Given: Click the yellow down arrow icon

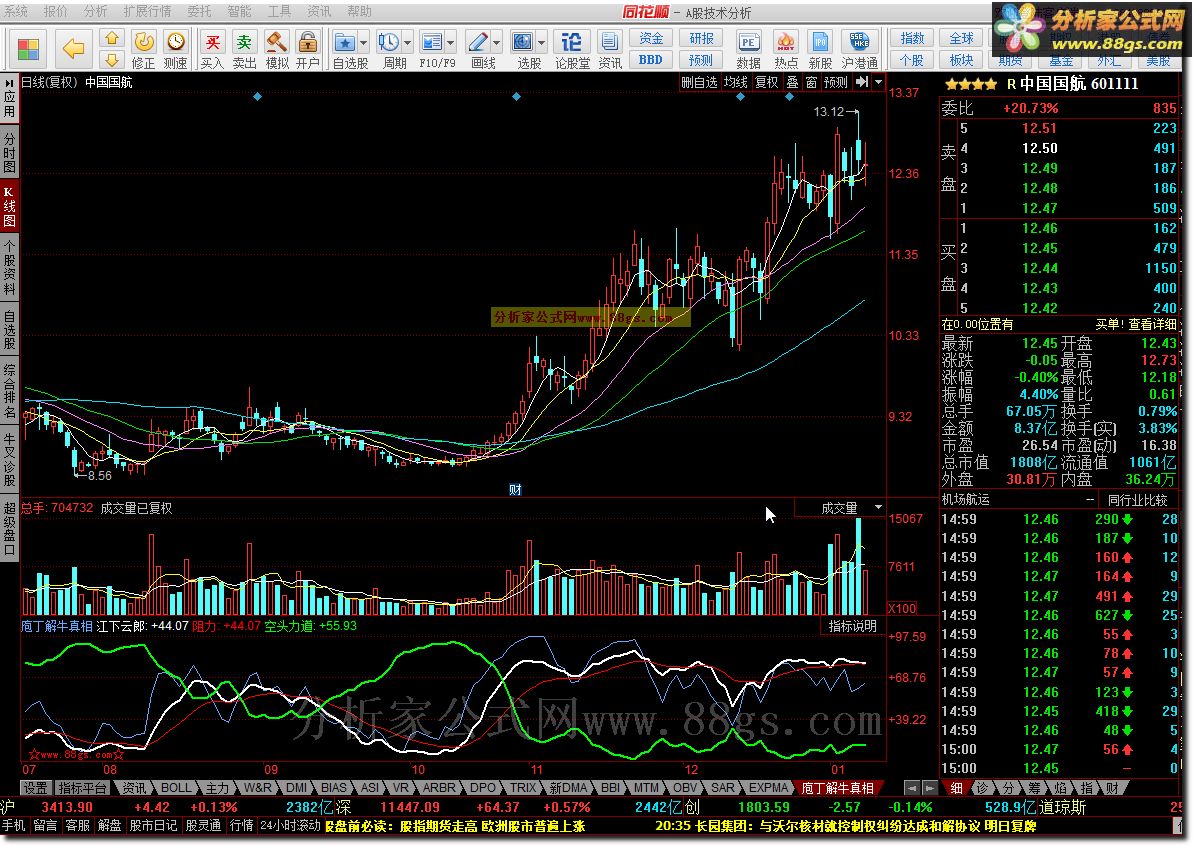Looking at the screenshot, I should tap(112, 59).
